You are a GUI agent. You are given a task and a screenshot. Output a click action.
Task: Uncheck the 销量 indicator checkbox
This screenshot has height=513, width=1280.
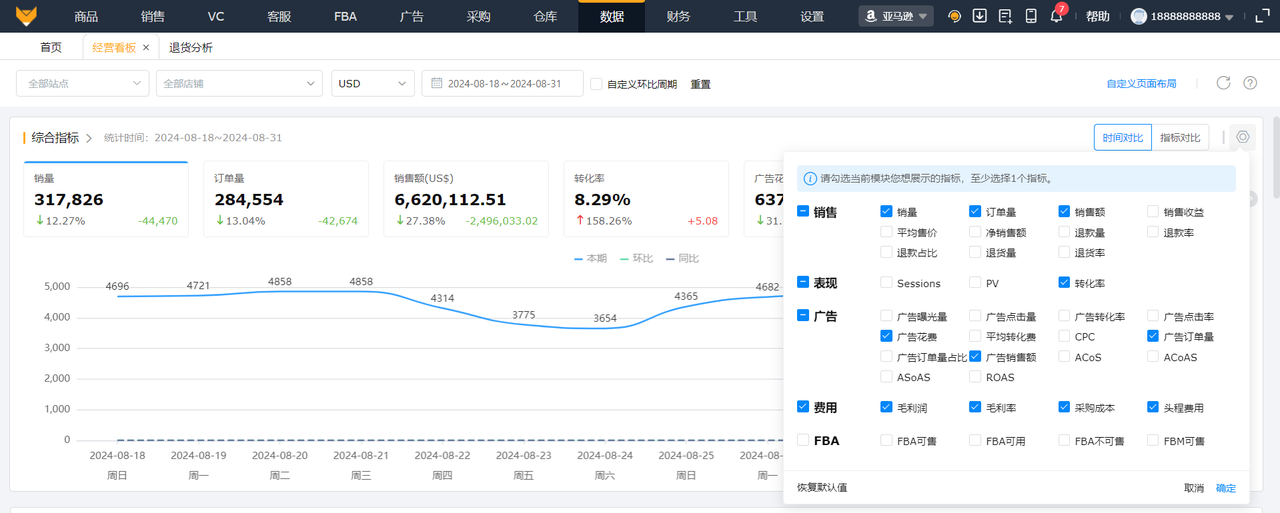(x=886, y=212)
